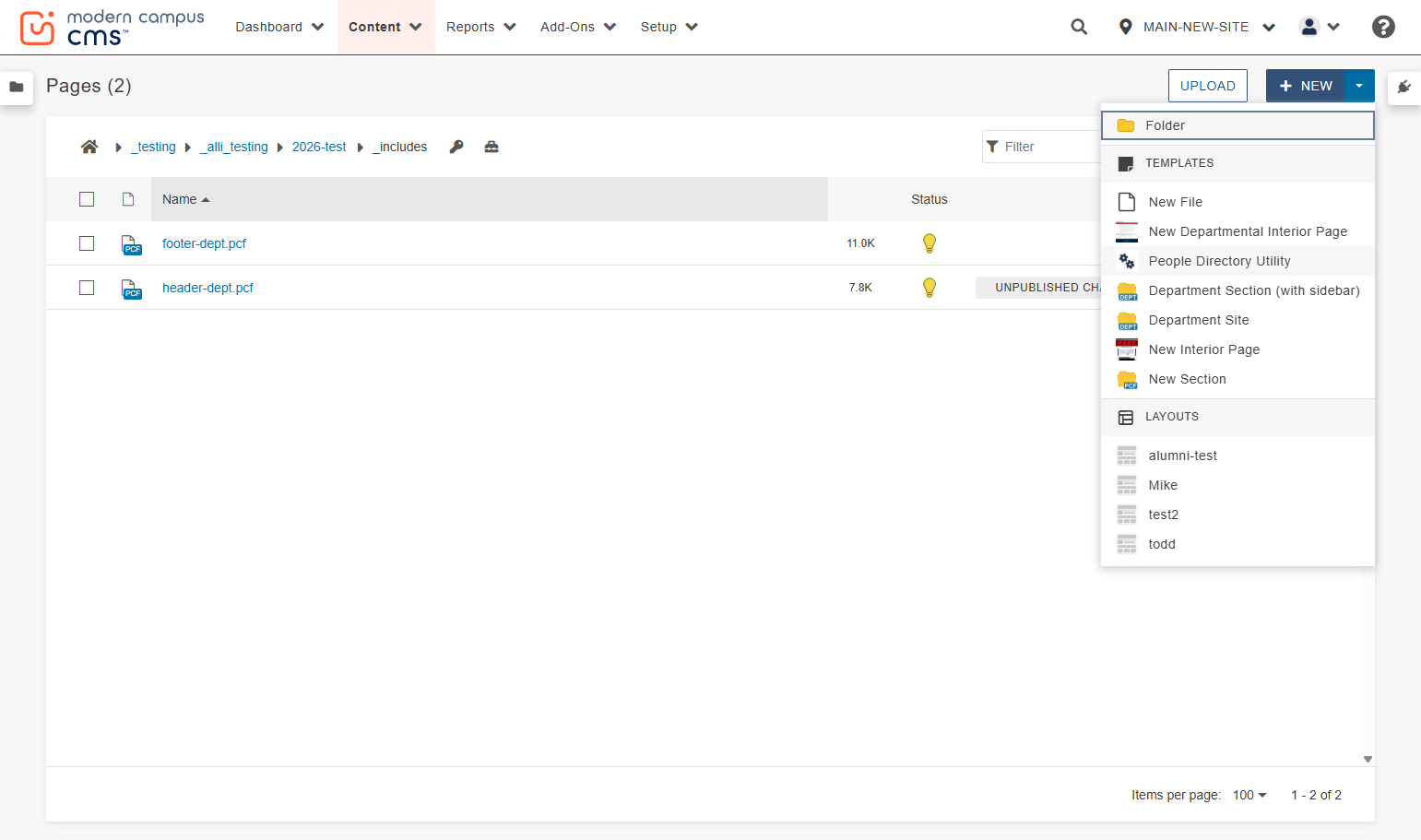Click the header-dept.pcf lightbulb status
The width and height of the screenshot is (1421, 840).
click(x=930, y=288)
